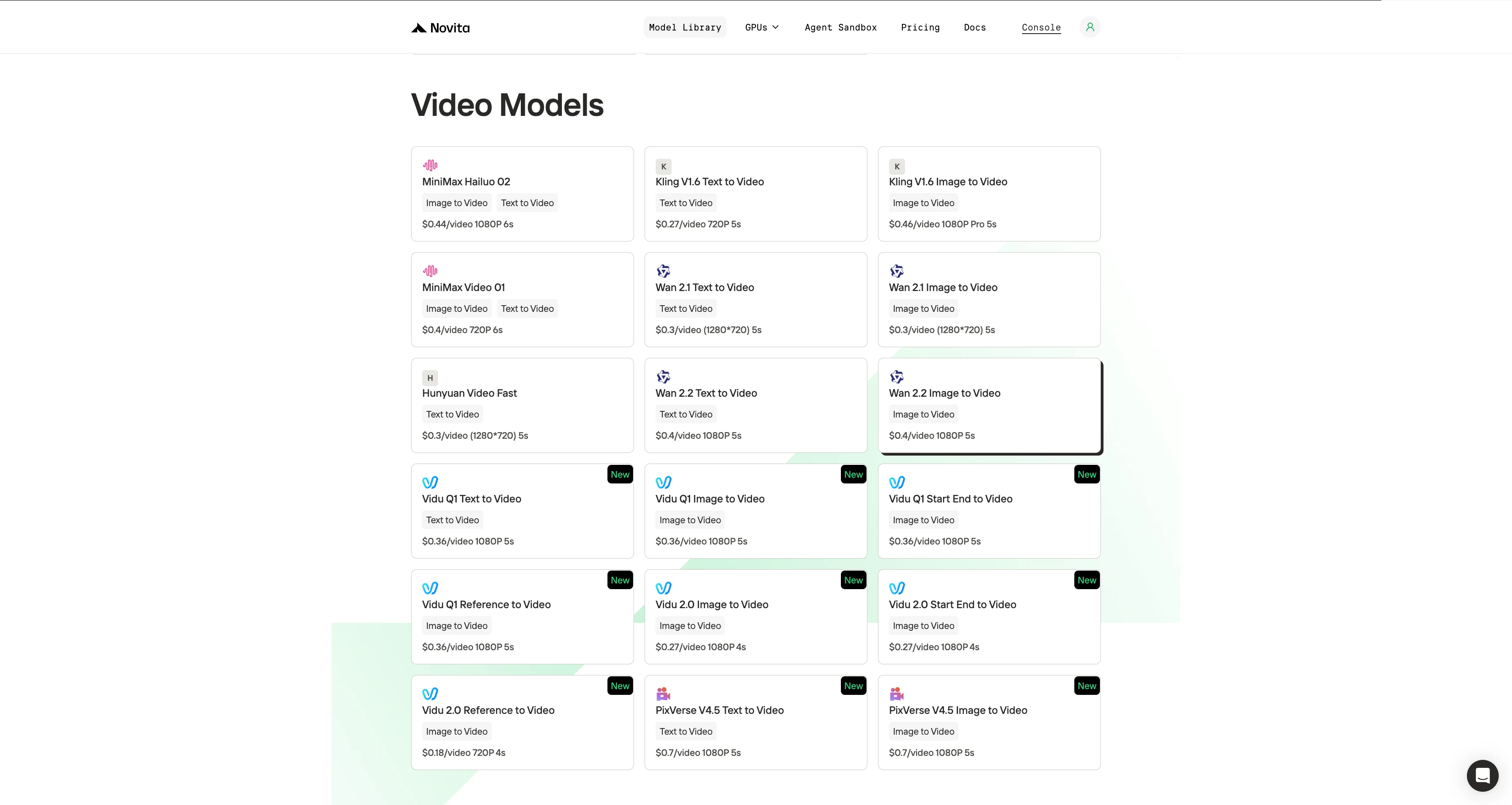Click the Wan 2.2 Image to Video logo icon
Screen dimensions: 1512x805
point(897,377)
